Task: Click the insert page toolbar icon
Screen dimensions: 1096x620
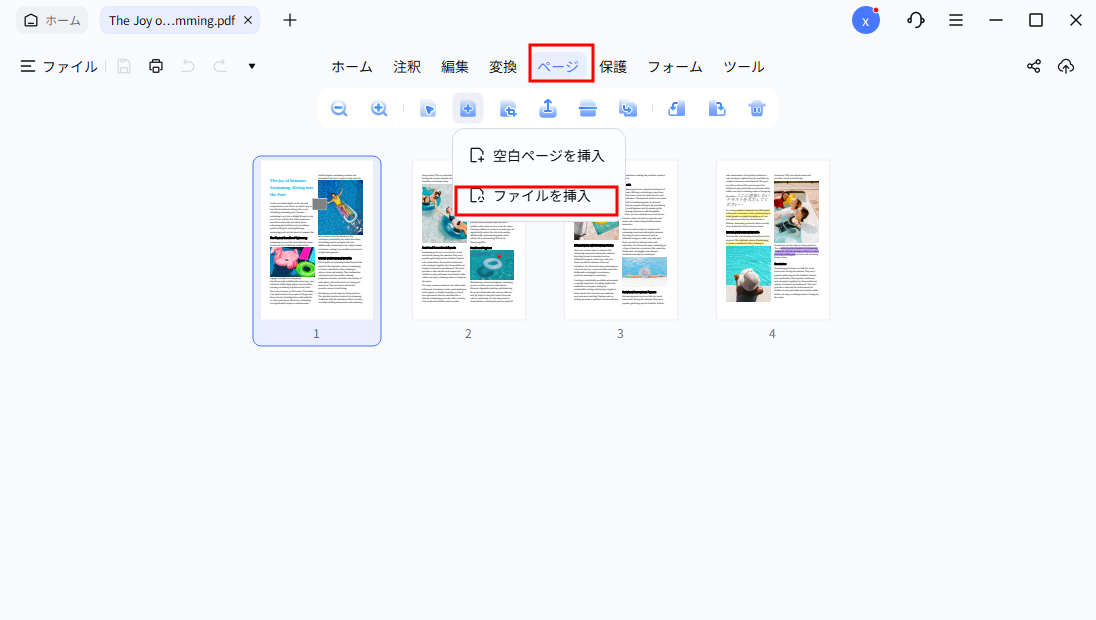Action: click(x=467, y=109)
